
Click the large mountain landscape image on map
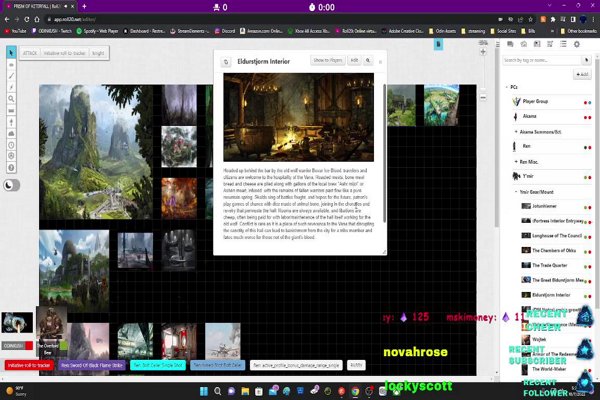pyautogui.click(x=96, y=152)
